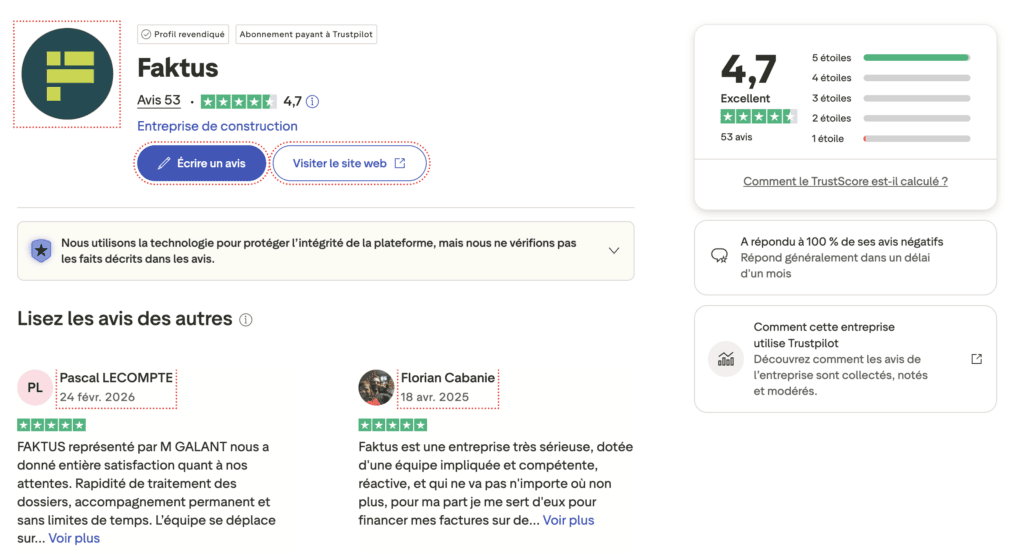Click reviewer name Pascal LECOMPTE

(116, 378)
